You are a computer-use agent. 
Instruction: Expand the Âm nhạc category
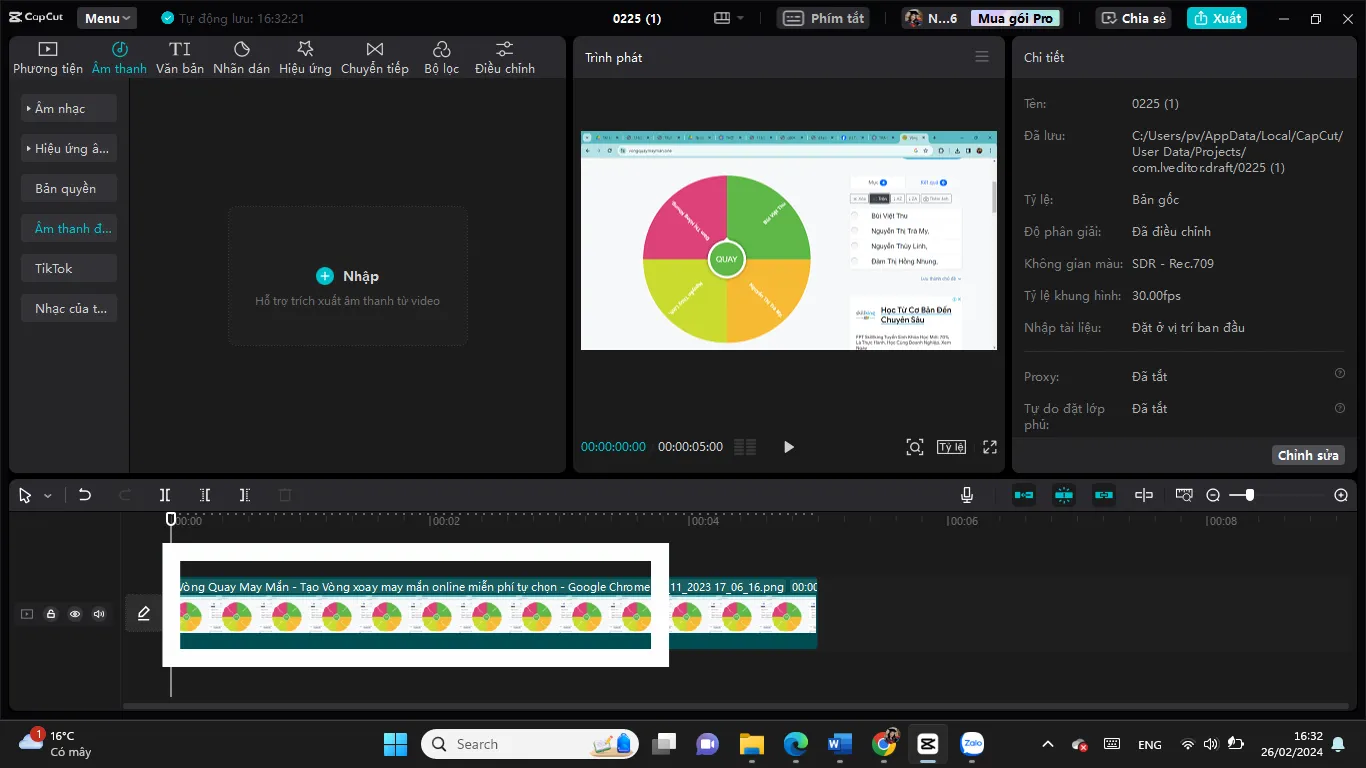click(x=69, y=108)
